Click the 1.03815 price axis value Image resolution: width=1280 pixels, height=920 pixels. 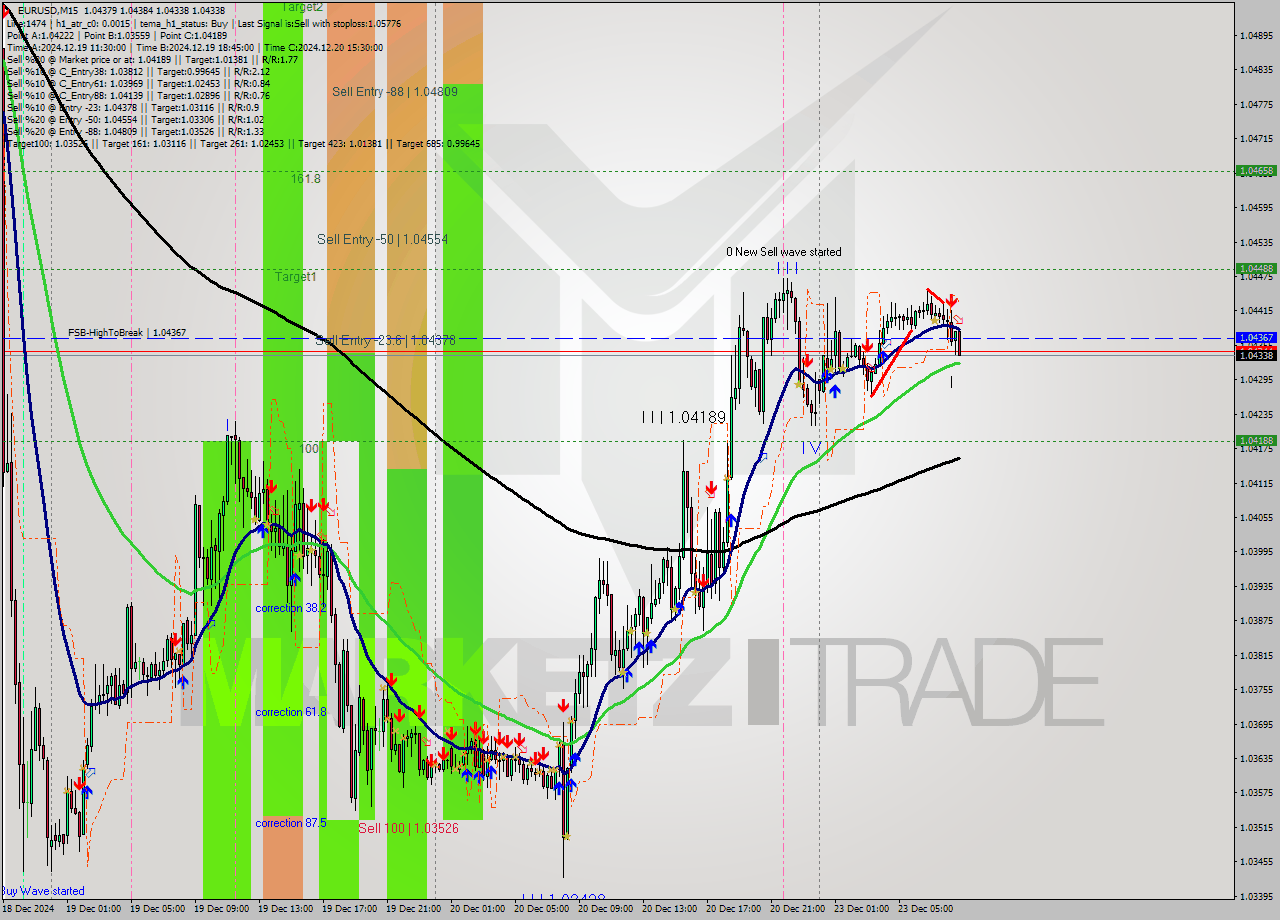pos(1256,656)
